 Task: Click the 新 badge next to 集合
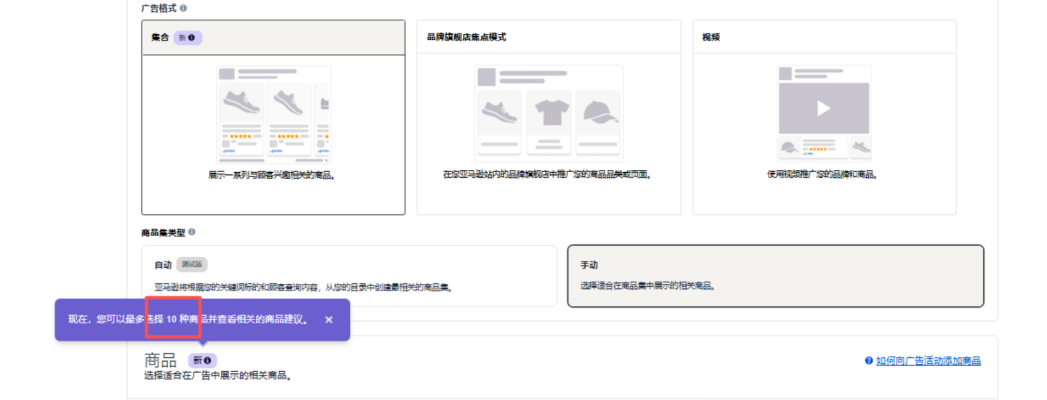point(188,38)
